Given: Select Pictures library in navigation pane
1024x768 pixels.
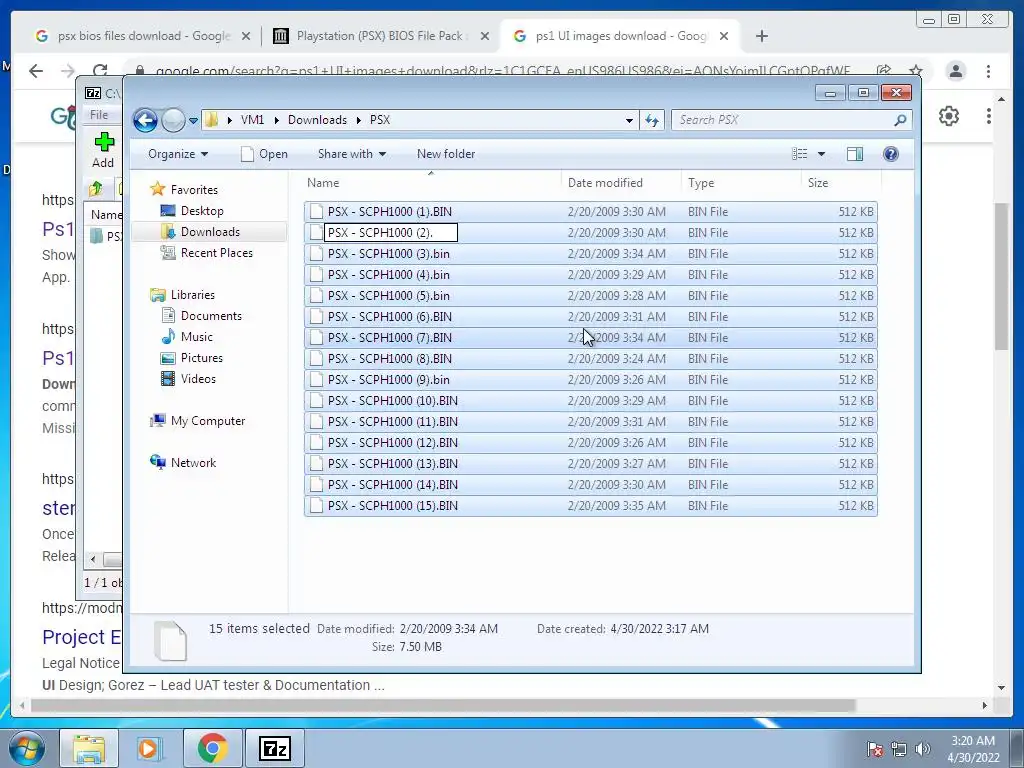Looking at the screenshot, I should click(x=201, y=358).
